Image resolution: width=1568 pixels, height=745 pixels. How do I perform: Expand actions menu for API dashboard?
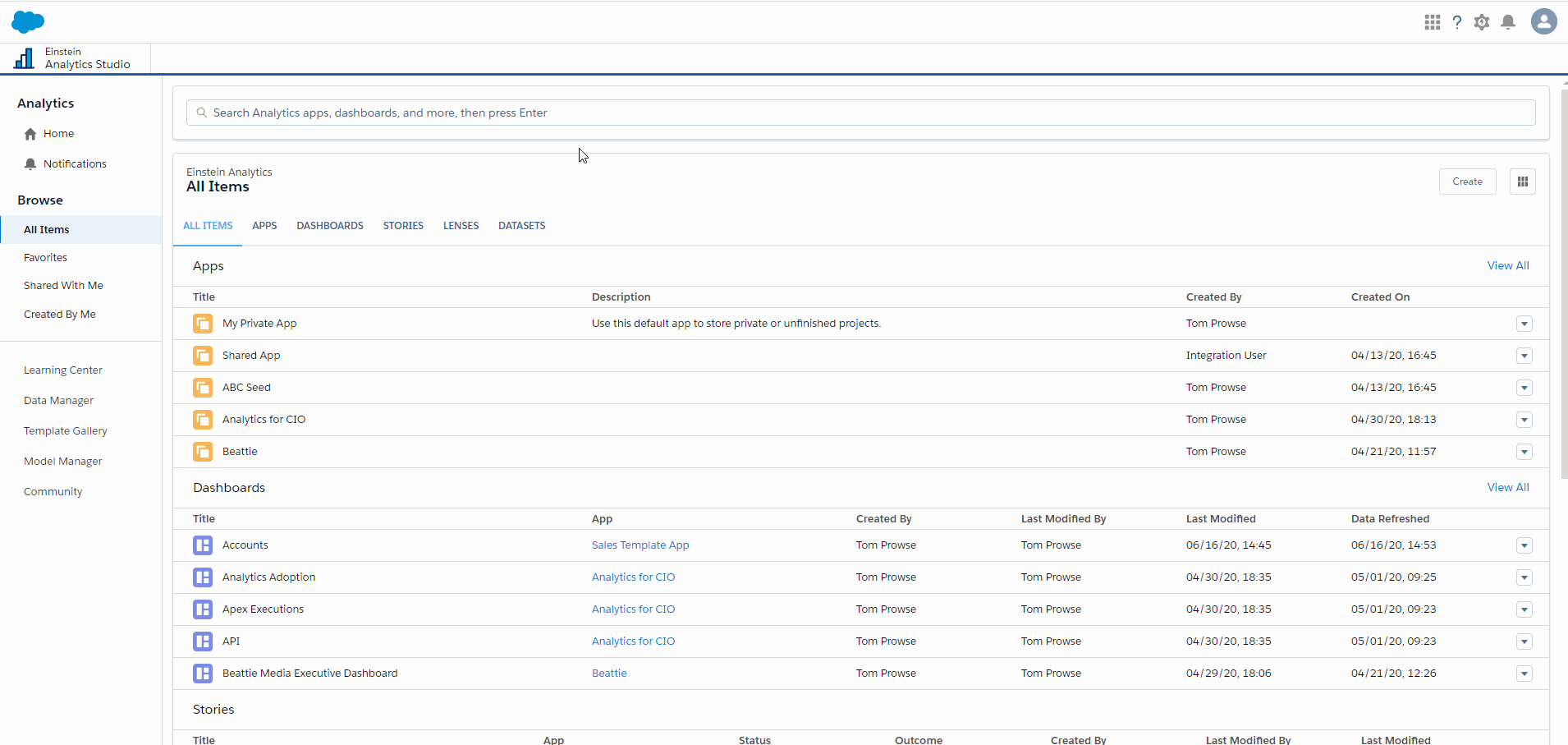click(1524, 642)
